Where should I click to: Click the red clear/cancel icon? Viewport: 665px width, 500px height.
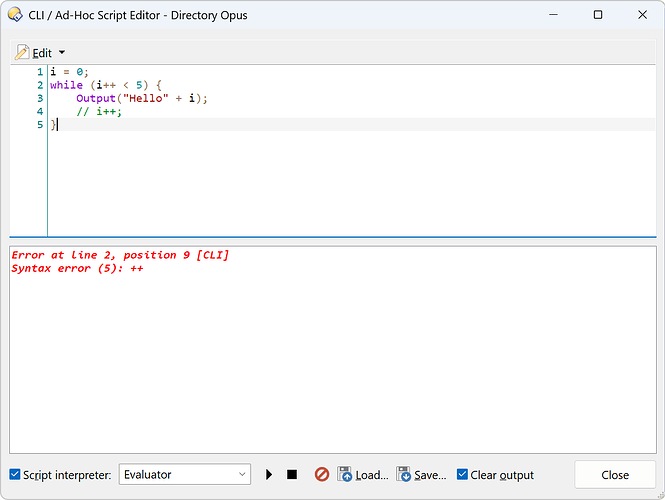pyautogui.click(x=322, y=475)
